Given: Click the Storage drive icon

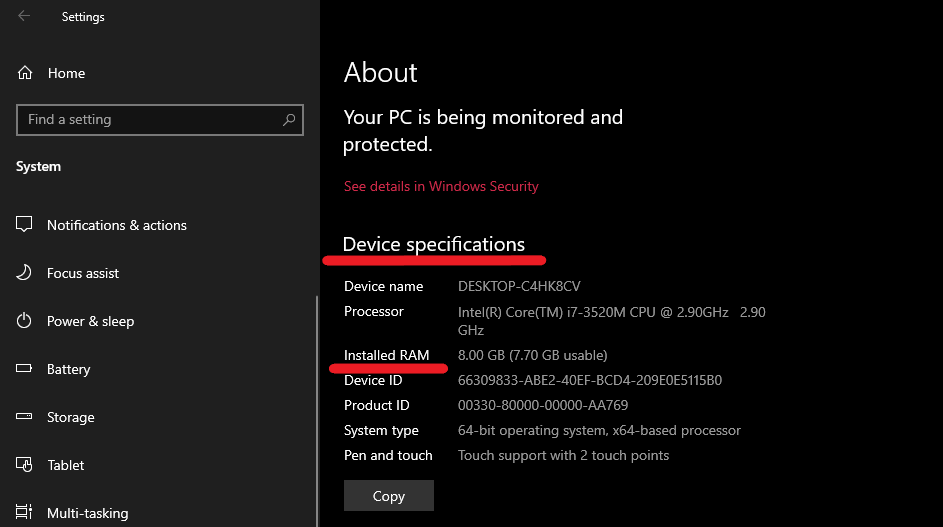Looking at the screenshot, I should [x=24, y=416].
